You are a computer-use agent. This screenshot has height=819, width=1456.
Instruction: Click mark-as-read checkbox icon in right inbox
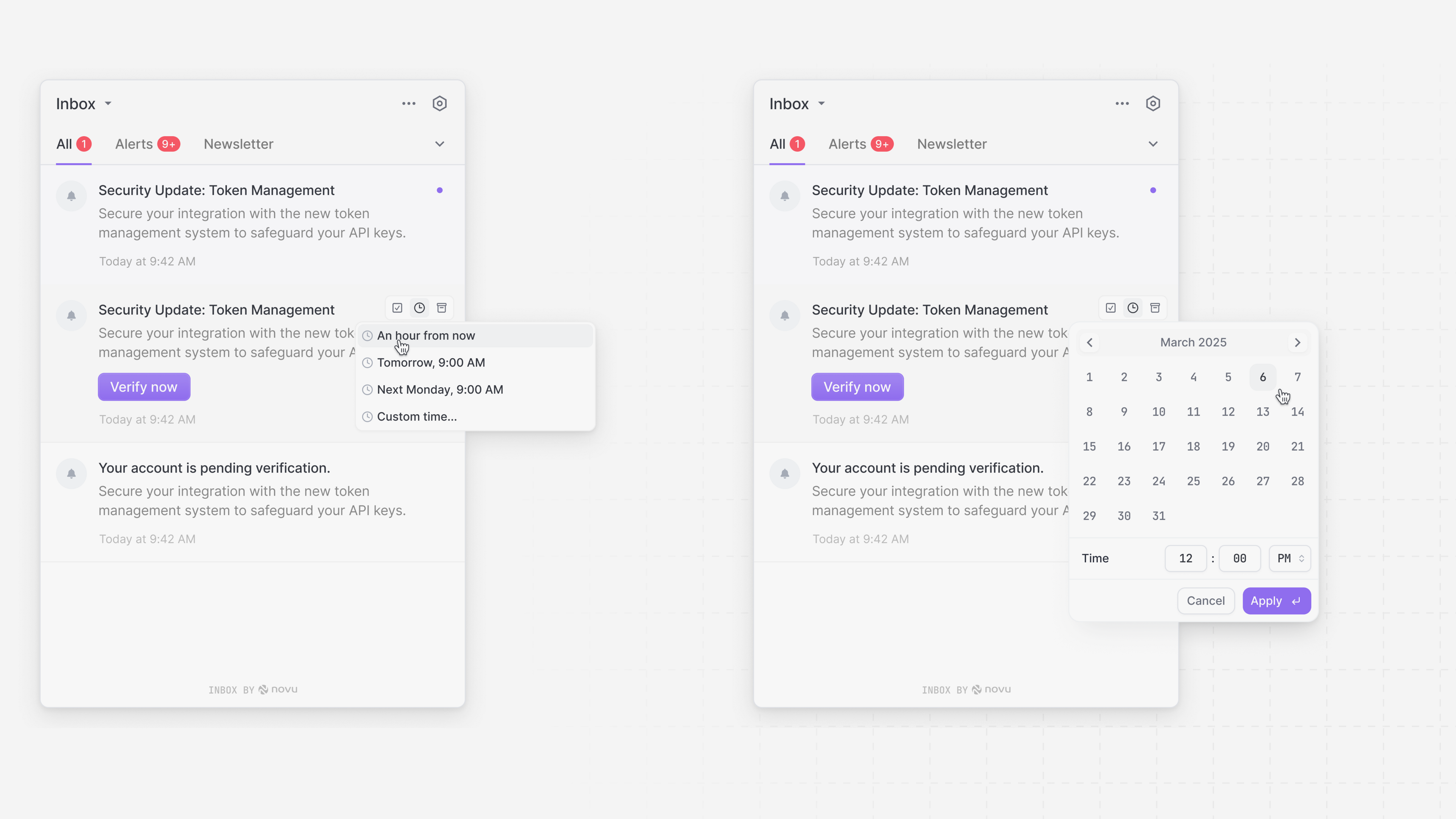(1111, 308)
